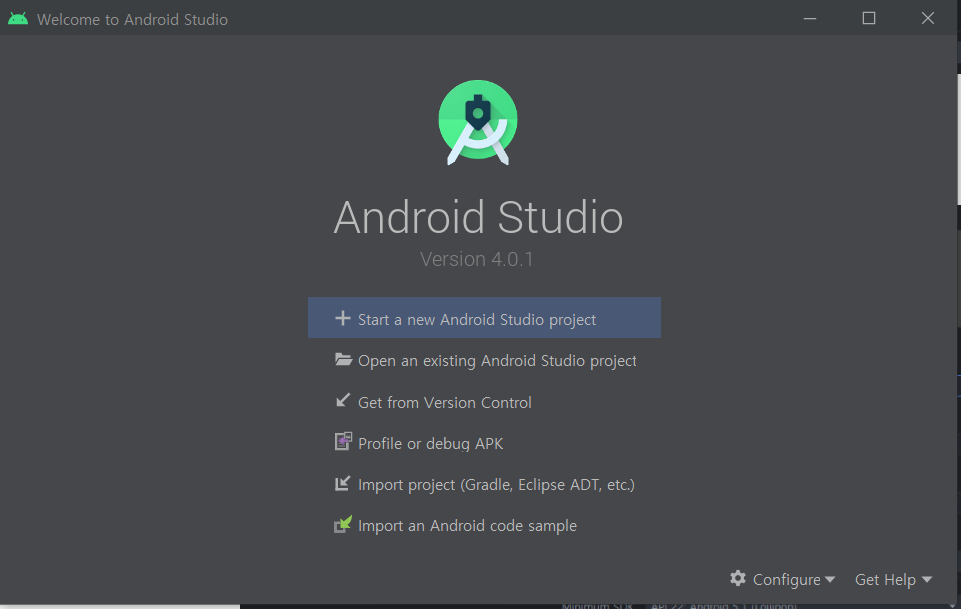The image size is (961, 609).
Task: Click the Welcome to Android Studio title
Action: 132,20
